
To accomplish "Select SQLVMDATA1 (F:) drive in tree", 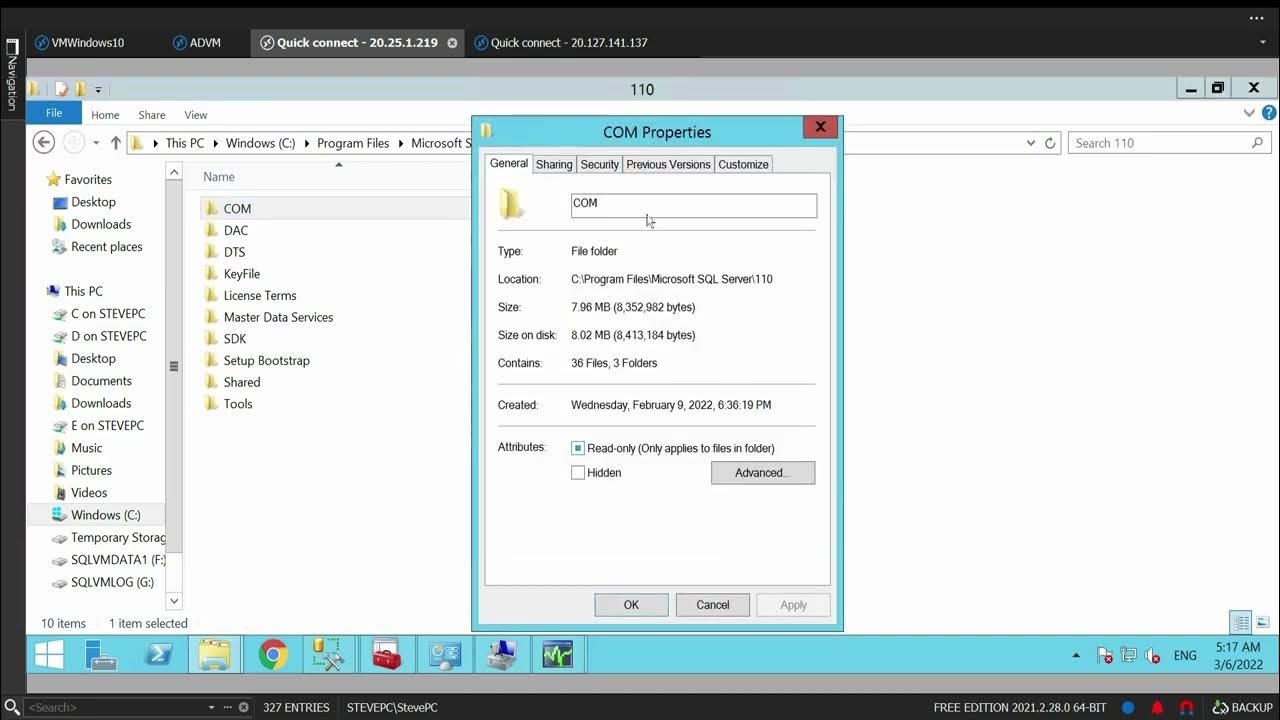I will point(108,560).
